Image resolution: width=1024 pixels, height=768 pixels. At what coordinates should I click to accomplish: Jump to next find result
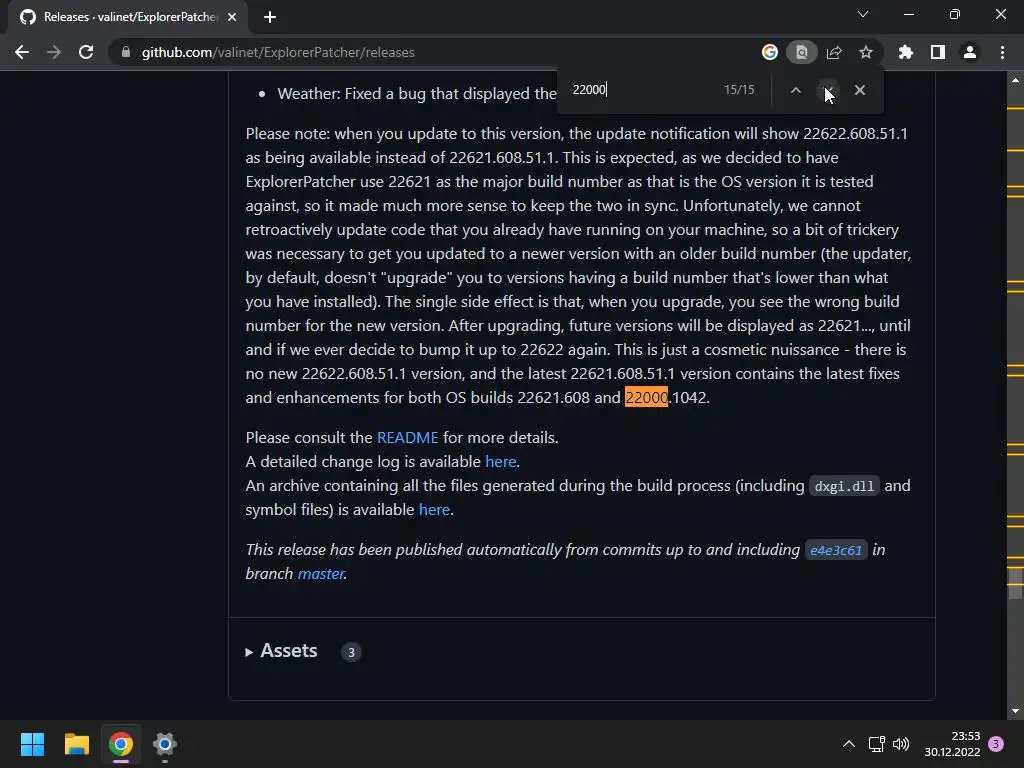tap(828, 90)
